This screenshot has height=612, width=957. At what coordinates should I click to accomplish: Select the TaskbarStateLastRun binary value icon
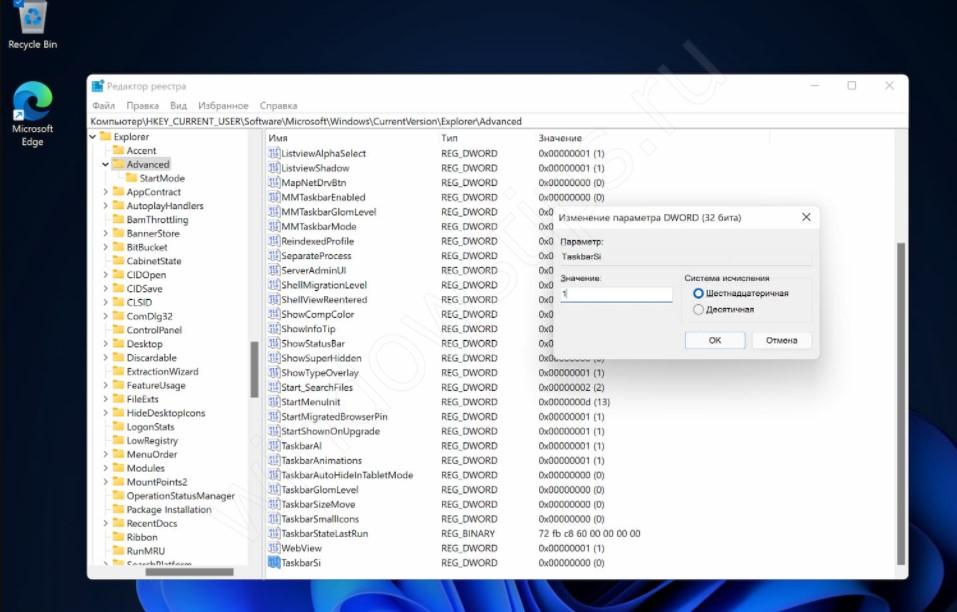(274, 534)
